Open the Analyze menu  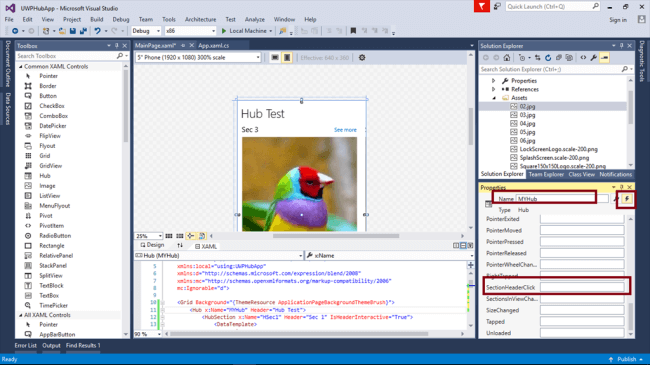coord(255,19)
